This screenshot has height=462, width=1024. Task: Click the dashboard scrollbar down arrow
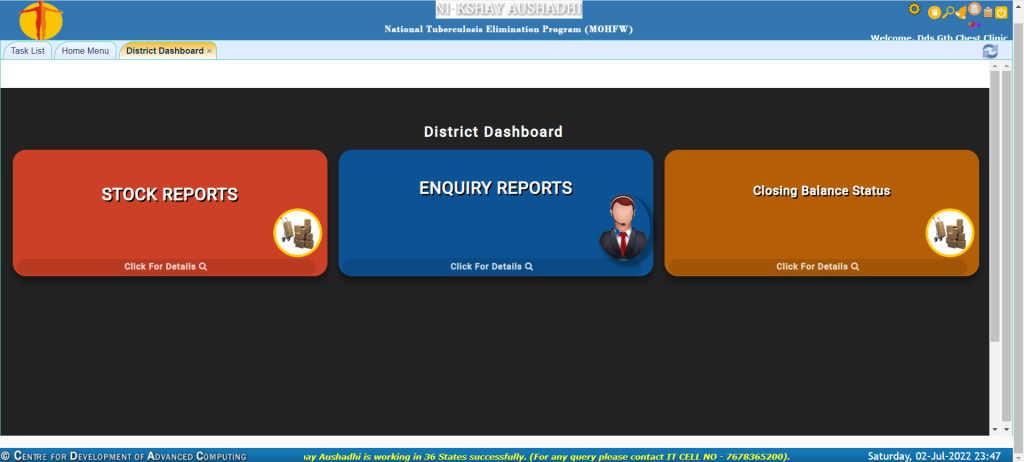pos(995,429)
